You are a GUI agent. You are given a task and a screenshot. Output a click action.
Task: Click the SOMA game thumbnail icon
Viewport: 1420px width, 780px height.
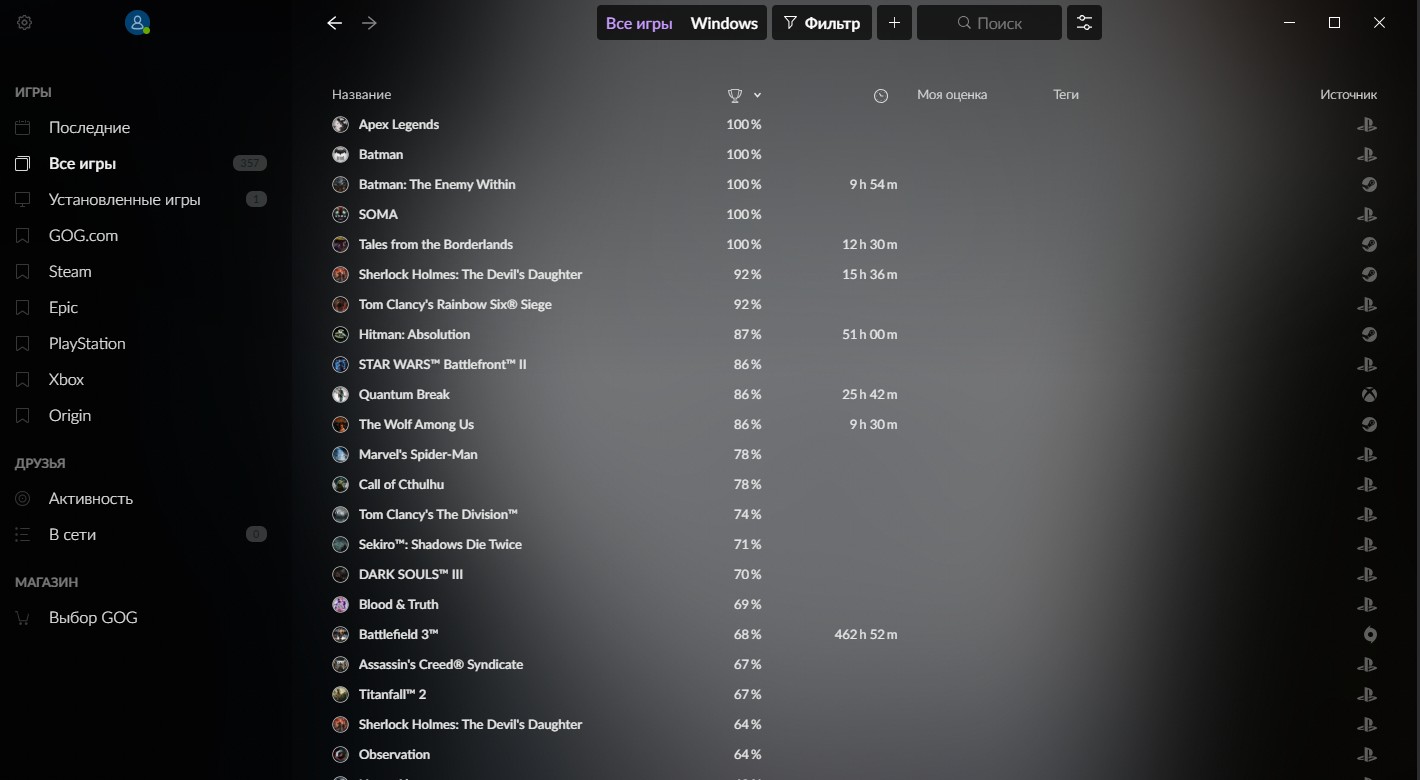340,215
